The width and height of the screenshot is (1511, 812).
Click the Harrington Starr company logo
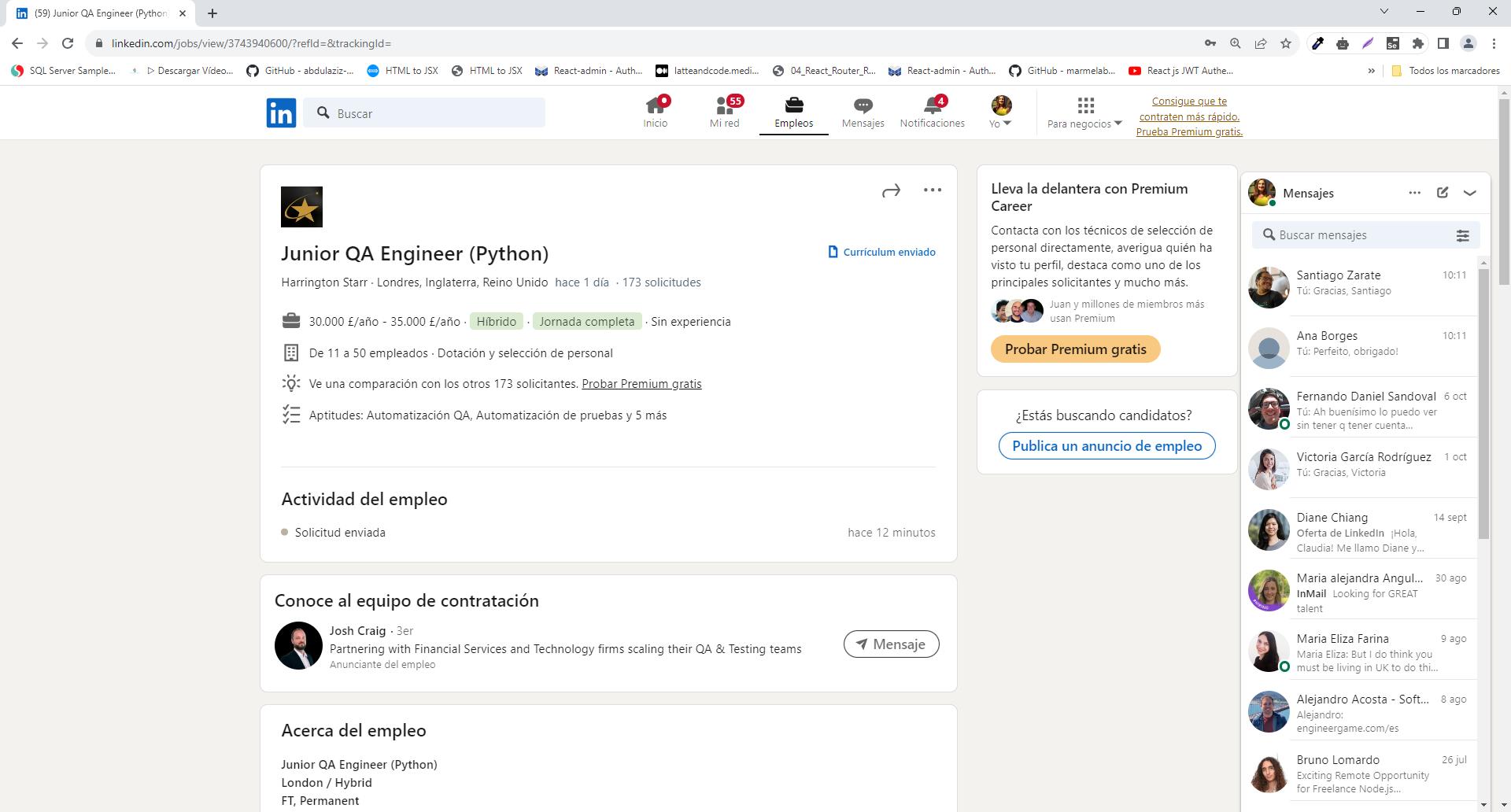[301, 207]
